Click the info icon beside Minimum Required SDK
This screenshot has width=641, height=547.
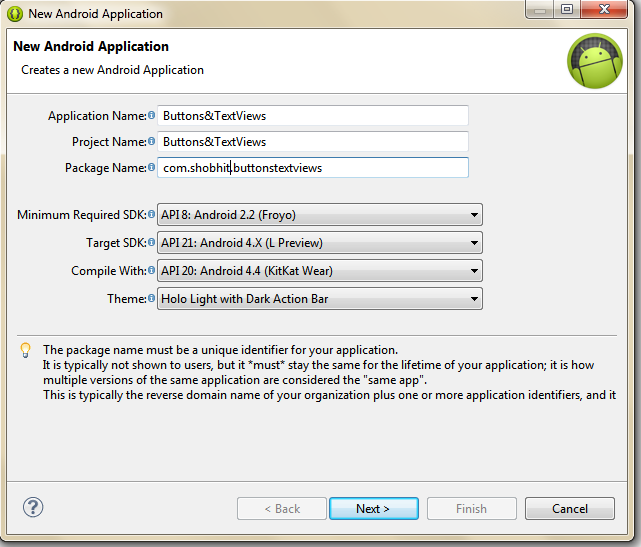pos(151,214)
